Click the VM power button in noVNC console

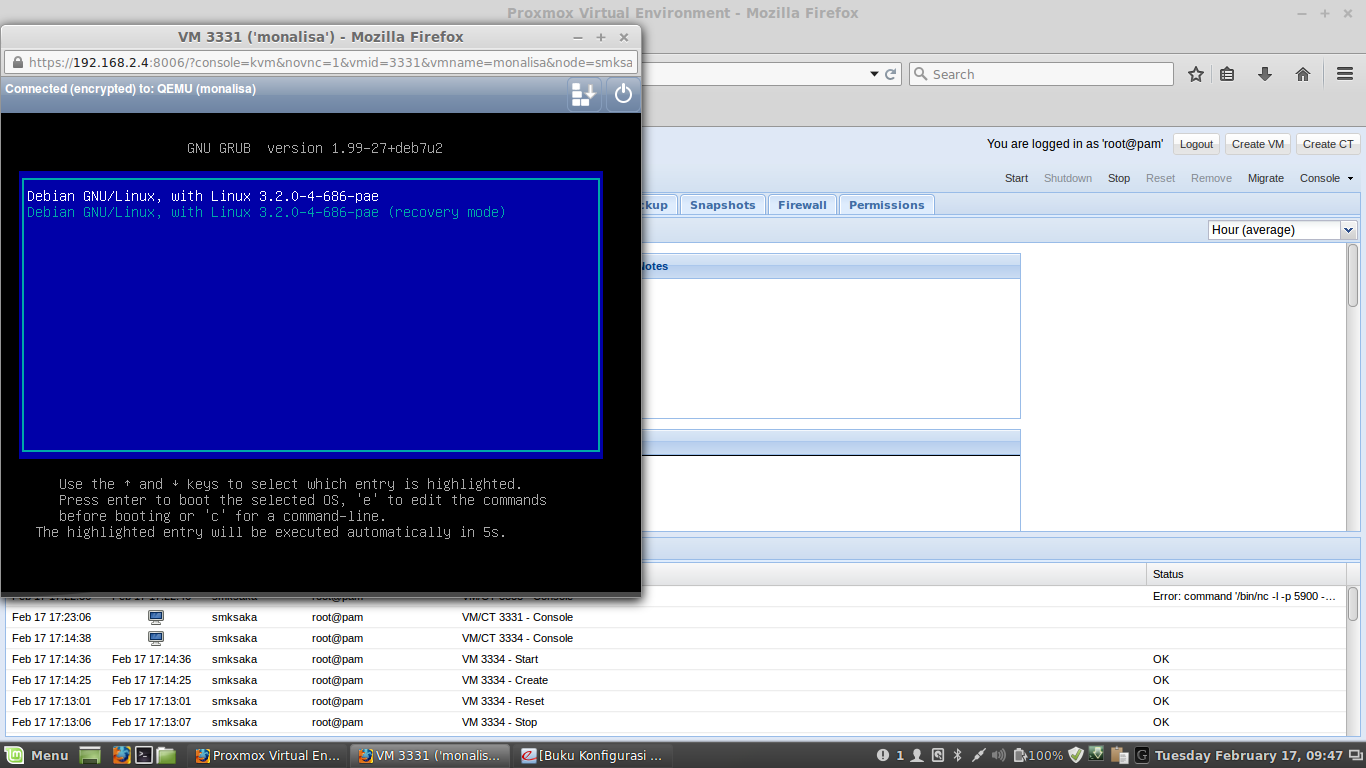coord(623,94)
